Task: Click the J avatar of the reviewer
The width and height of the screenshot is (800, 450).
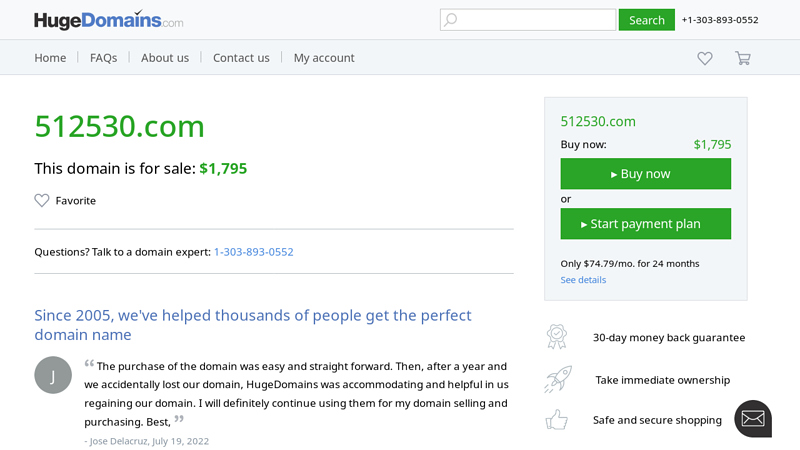Action: pyautogui.click(x=53, y=375)
